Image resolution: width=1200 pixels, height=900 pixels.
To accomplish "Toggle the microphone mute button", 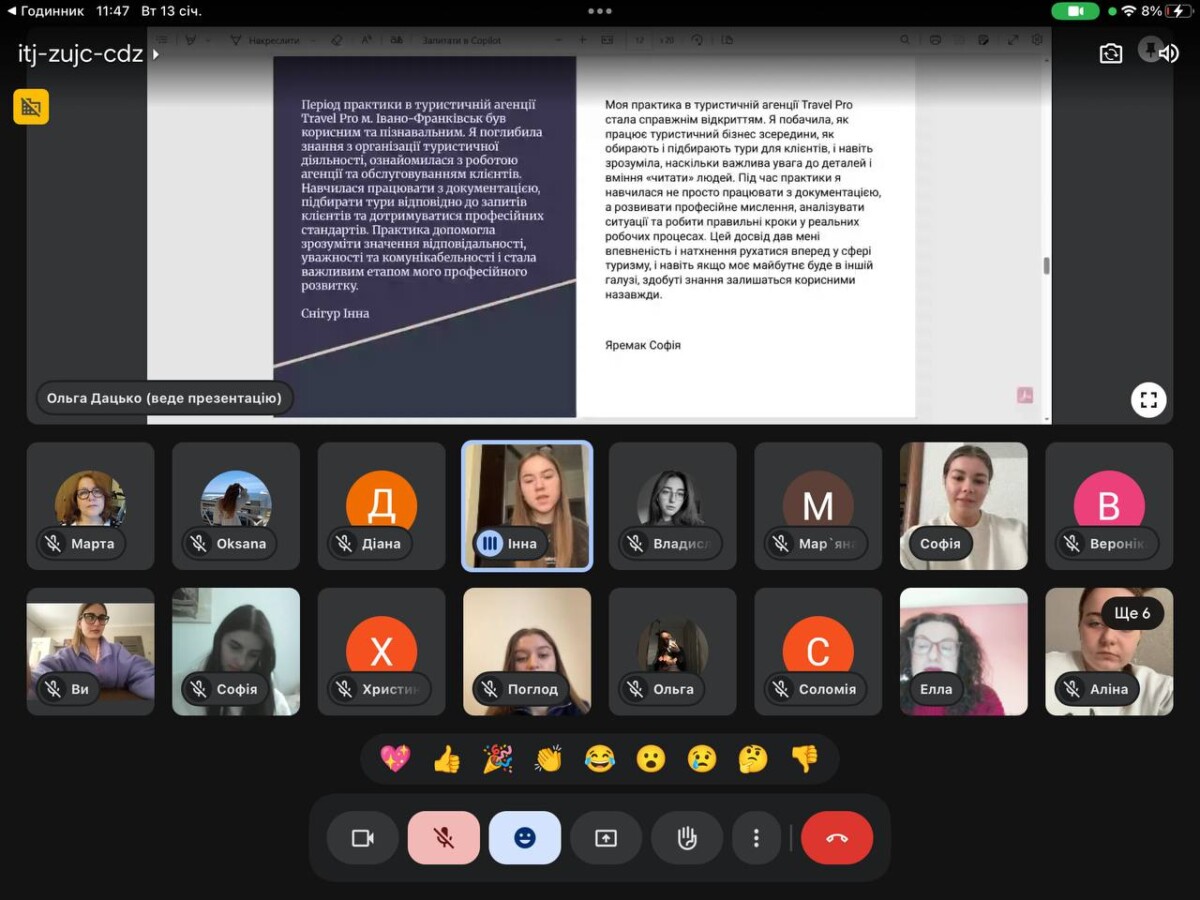I will coord(444,838).
